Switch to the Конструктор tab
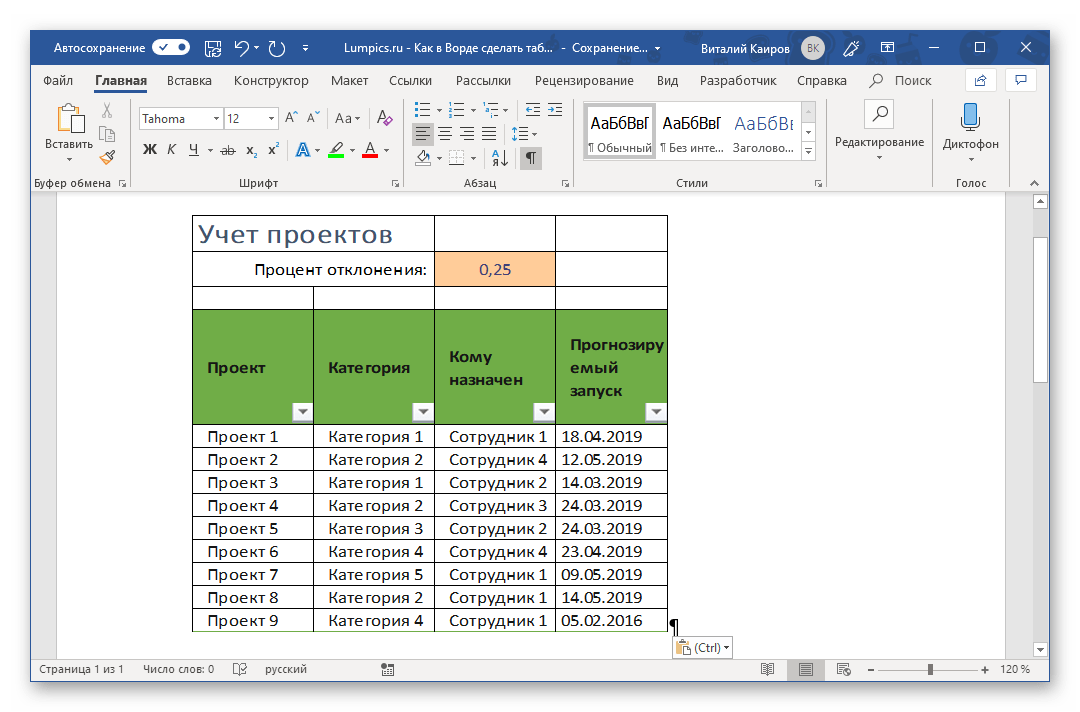Viewport: 1080px width, 712px height. (271, 81)
